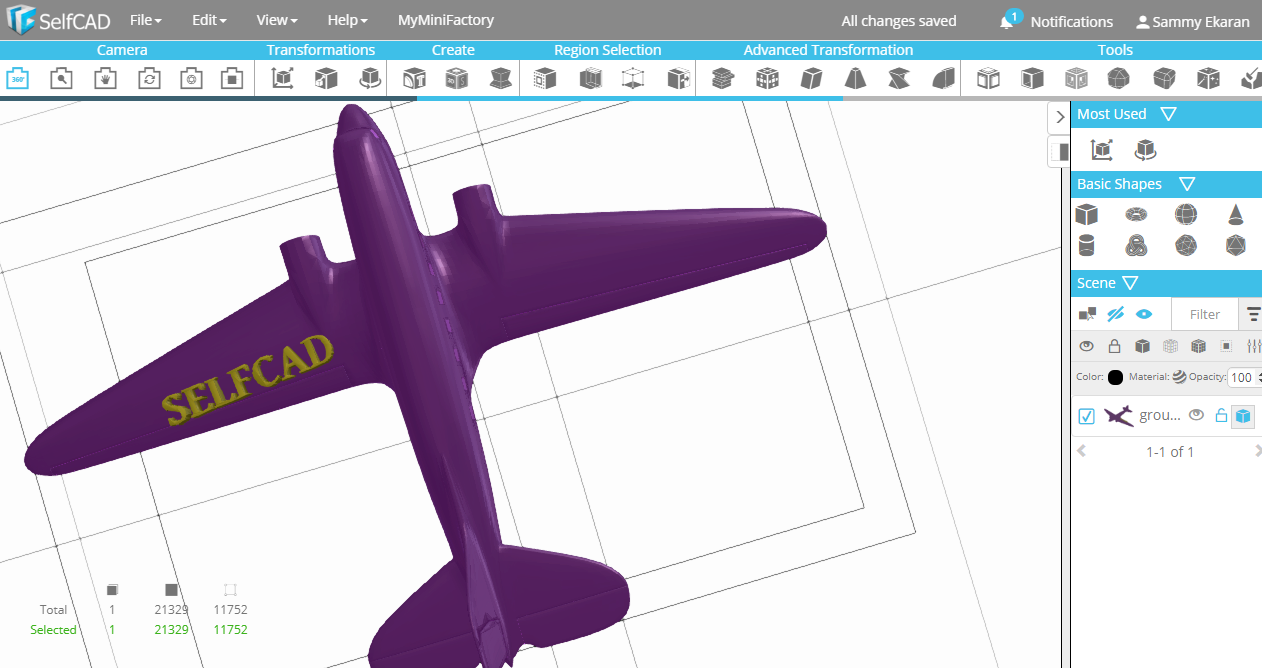
Task: Select the camera zoom tool icon
Action: [61, 78]
